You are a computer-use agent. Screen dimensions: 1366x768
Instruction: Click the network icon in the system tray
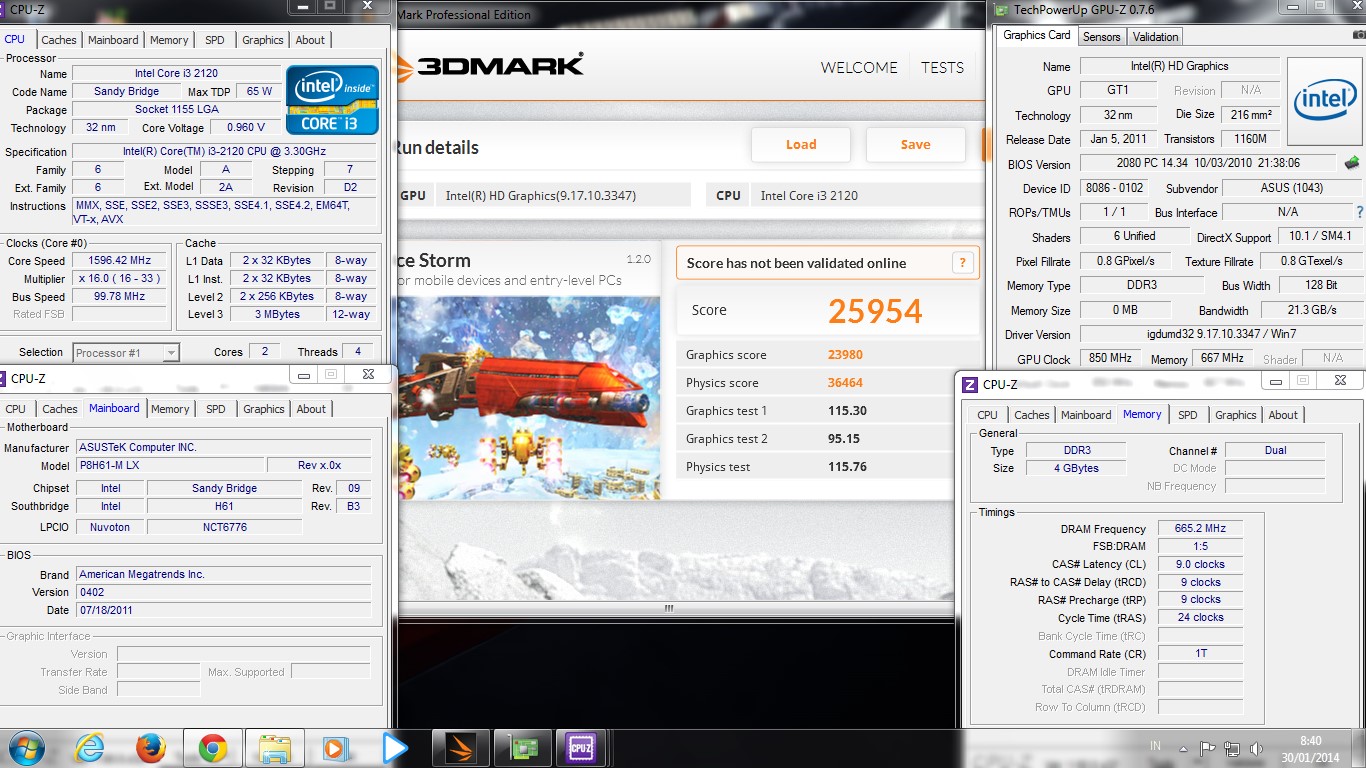pos(1232,748)
